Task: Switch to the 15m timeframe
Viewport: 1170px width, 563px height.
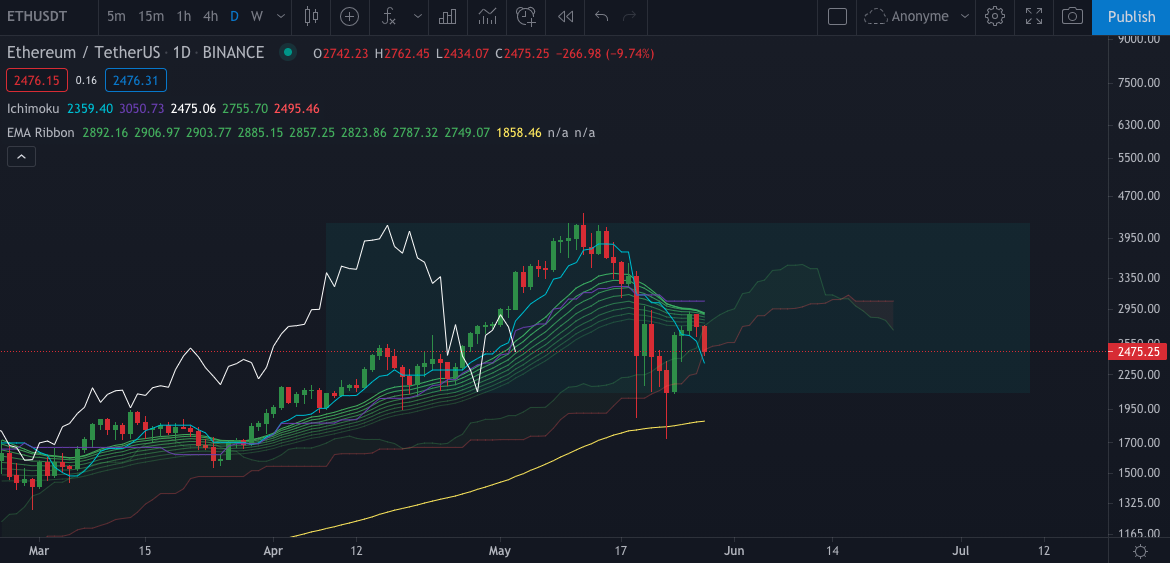Action: tap(151, 16)
